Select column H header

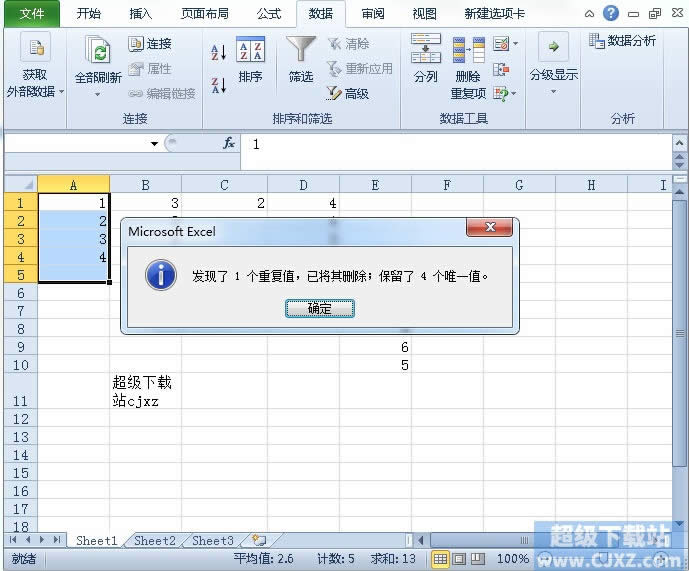pos(591,185)
